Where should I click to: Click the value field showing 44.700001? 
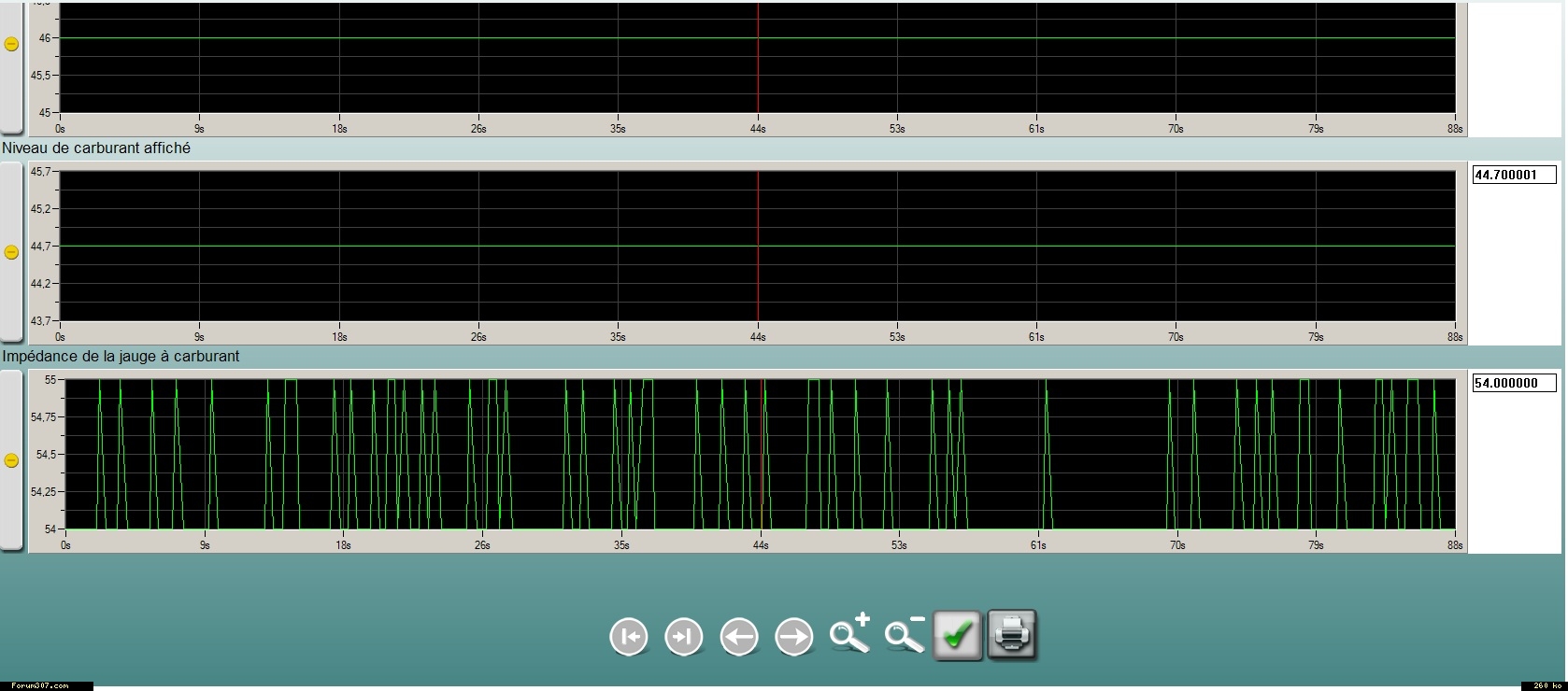pos(1514,175)
